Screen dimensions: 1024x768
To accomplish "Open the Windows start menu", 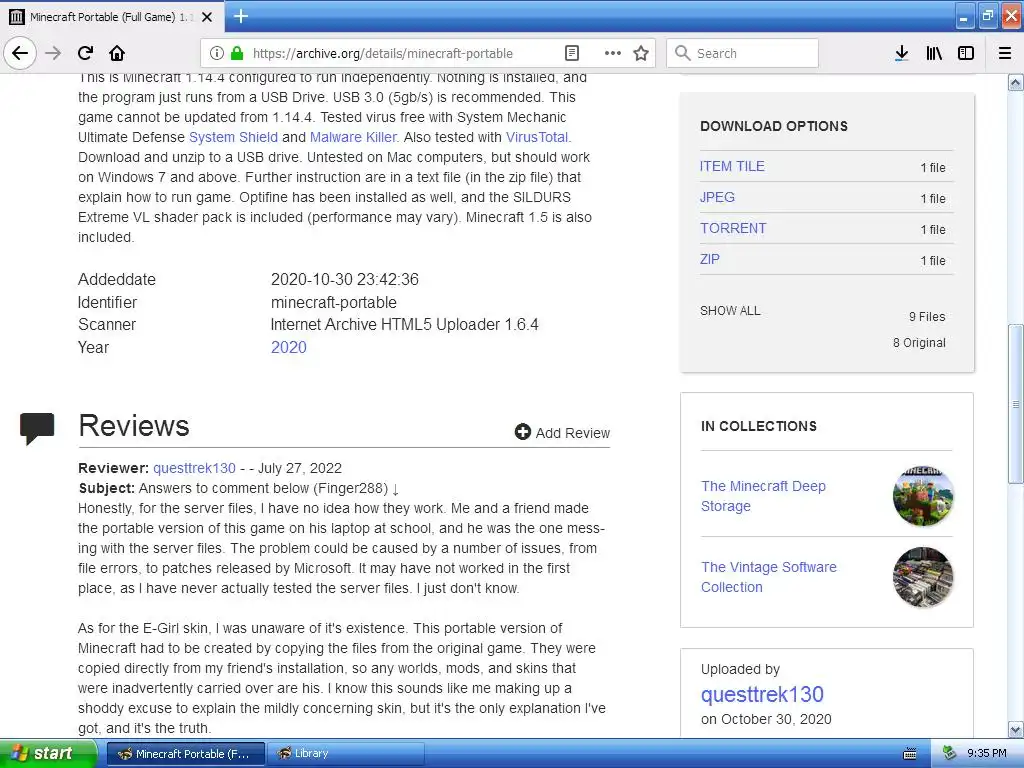I will pyautogui.click(x=48, y=754).
